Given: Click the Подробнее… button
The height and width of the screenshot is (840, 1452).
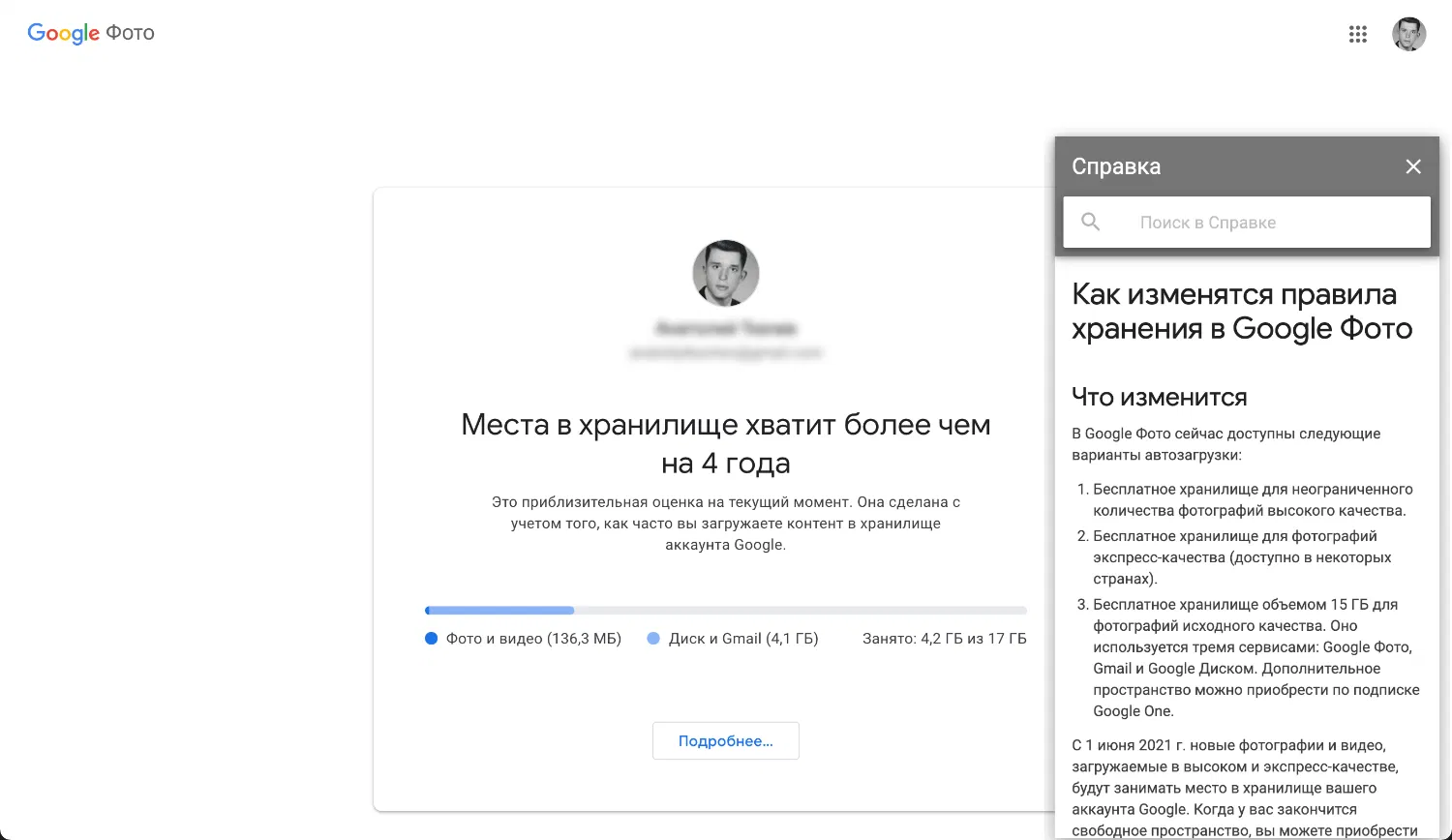Looking at the screenshot, I should point(726,740).
